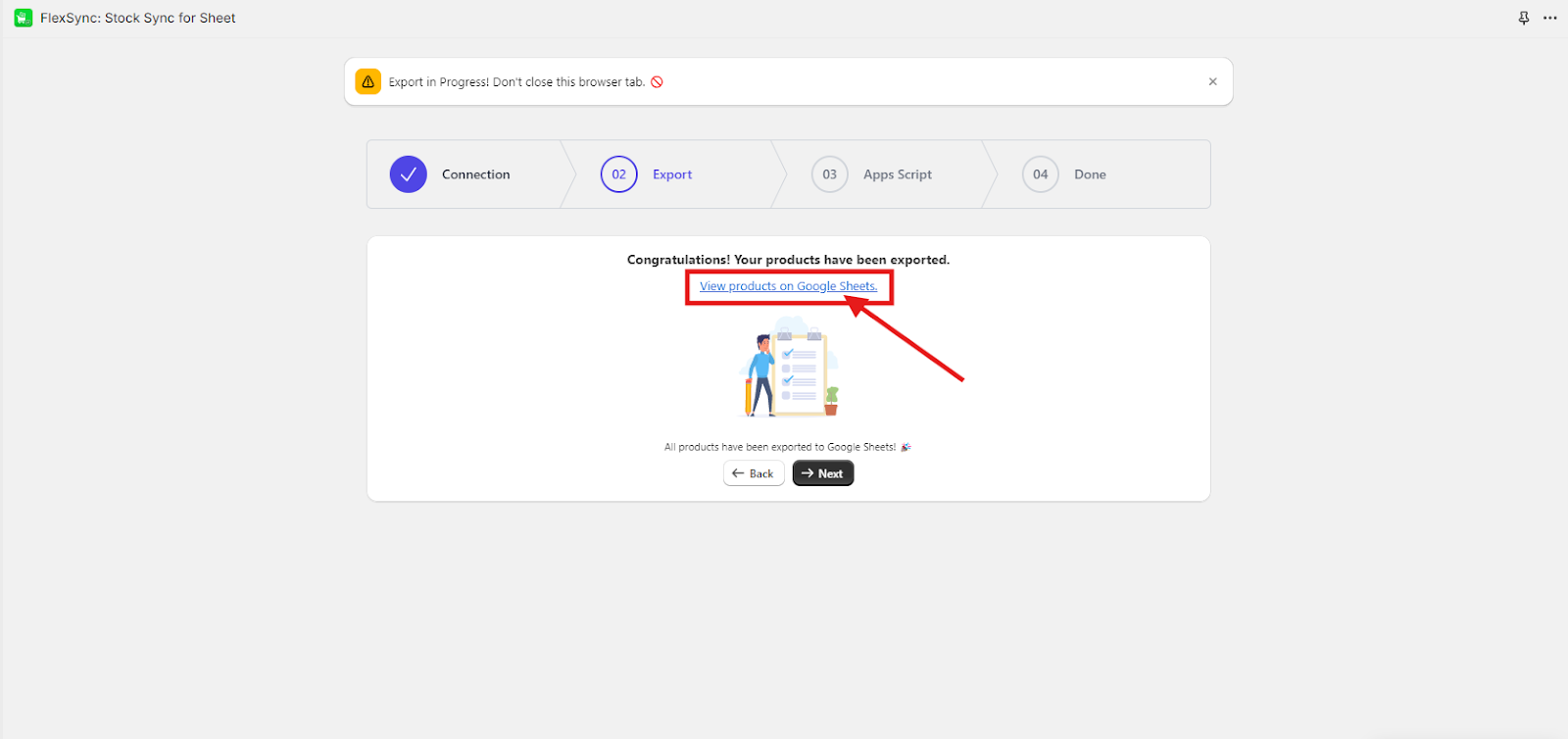Go to the 03 Apps Script step

[871, 174]
